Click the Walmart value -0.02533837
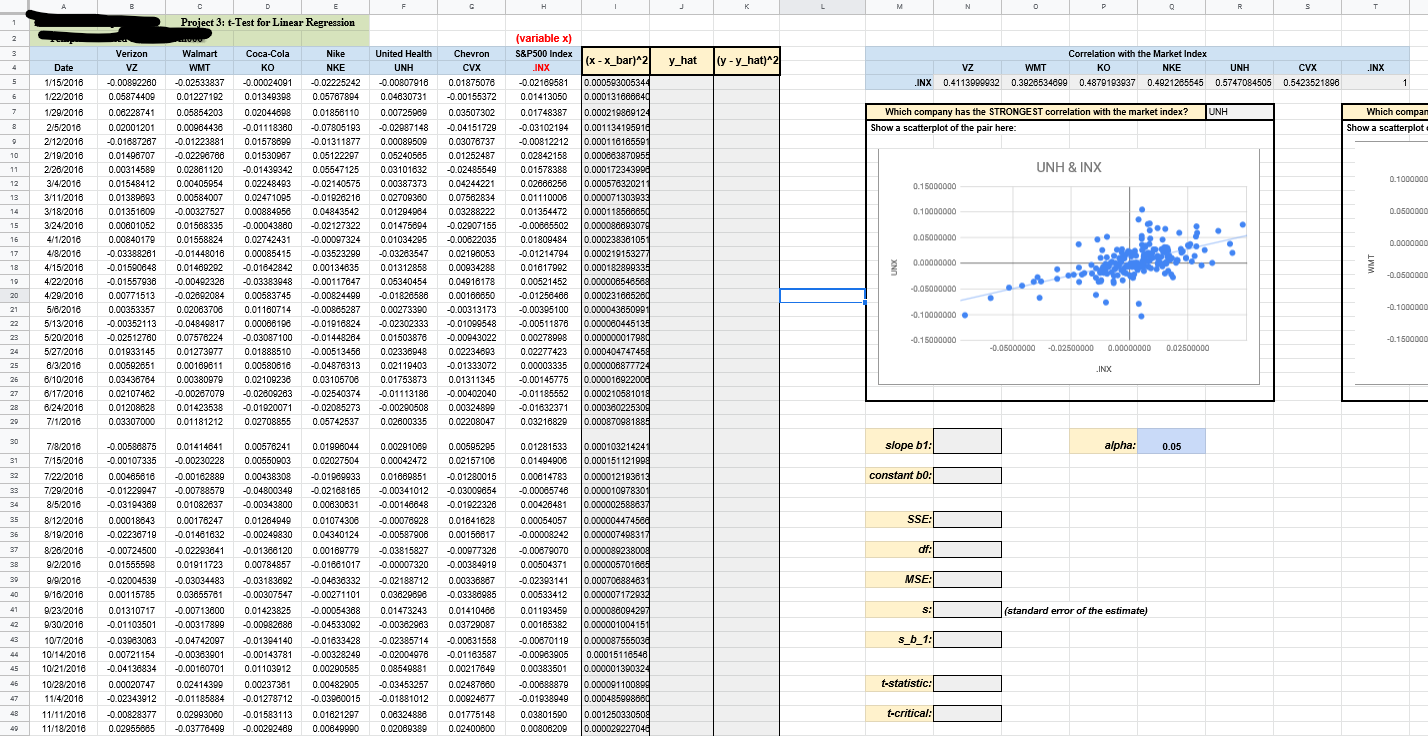The width and height of the screenshot is (1428, 736). pos(201,81)
